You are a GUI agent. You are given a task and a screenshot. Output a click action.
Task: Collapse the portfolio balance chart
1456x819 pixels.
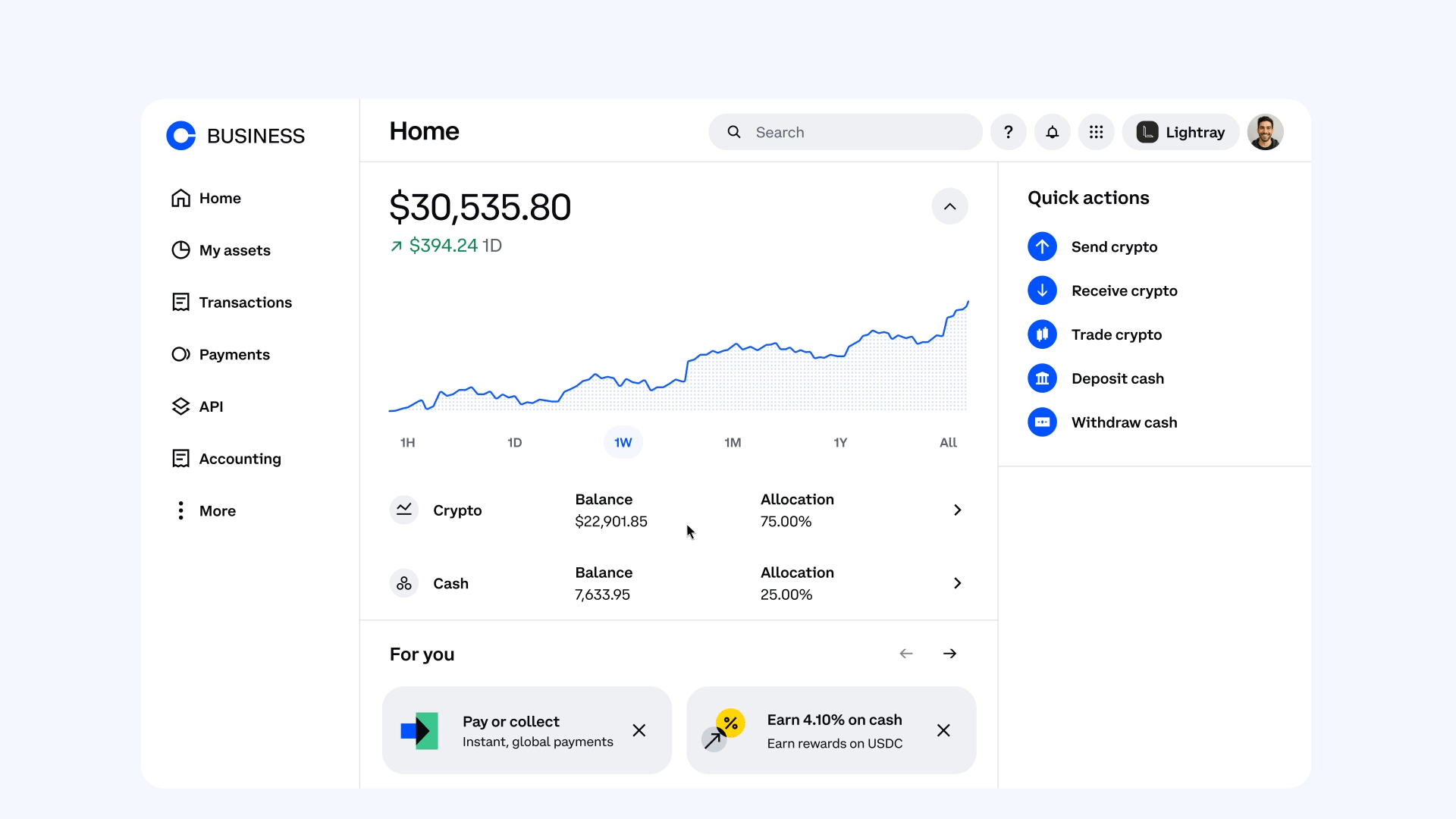tap(949, 206)
